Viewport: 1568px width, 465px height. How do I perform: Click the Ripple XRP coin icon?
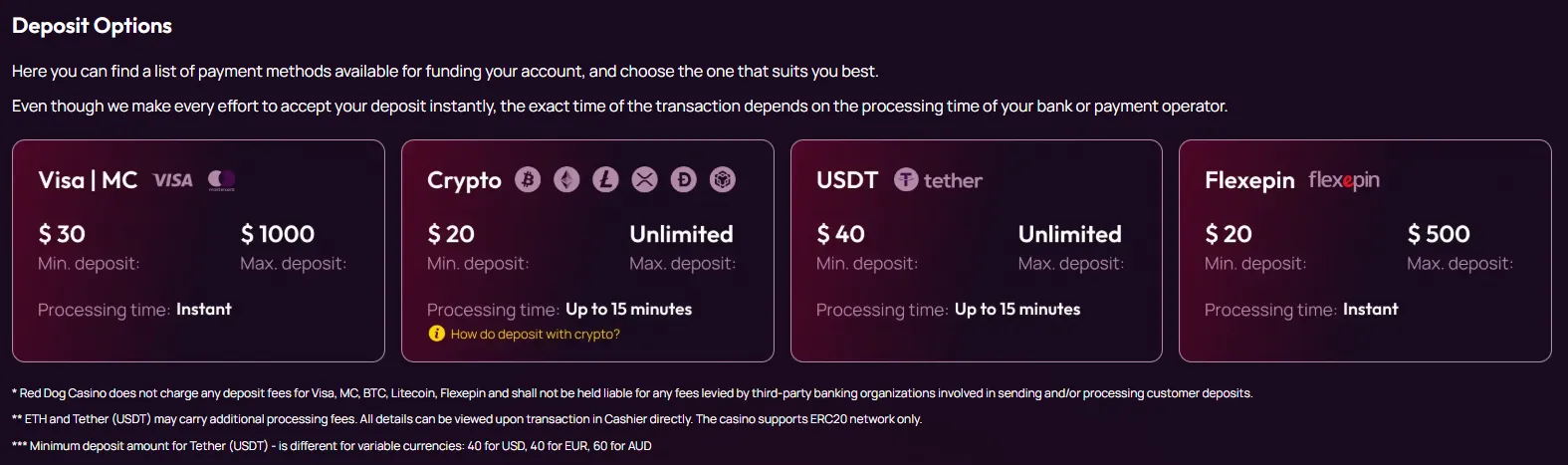[x=644, y=179]
